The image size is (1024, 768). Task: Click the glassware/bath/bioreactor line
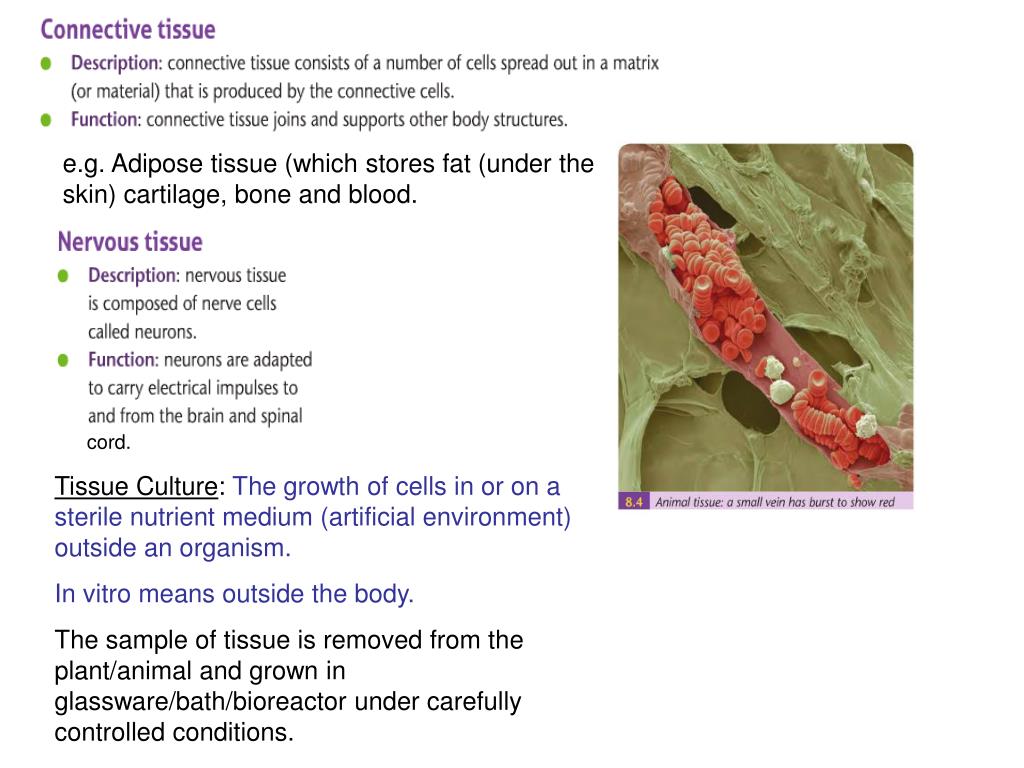coord(287,701)
